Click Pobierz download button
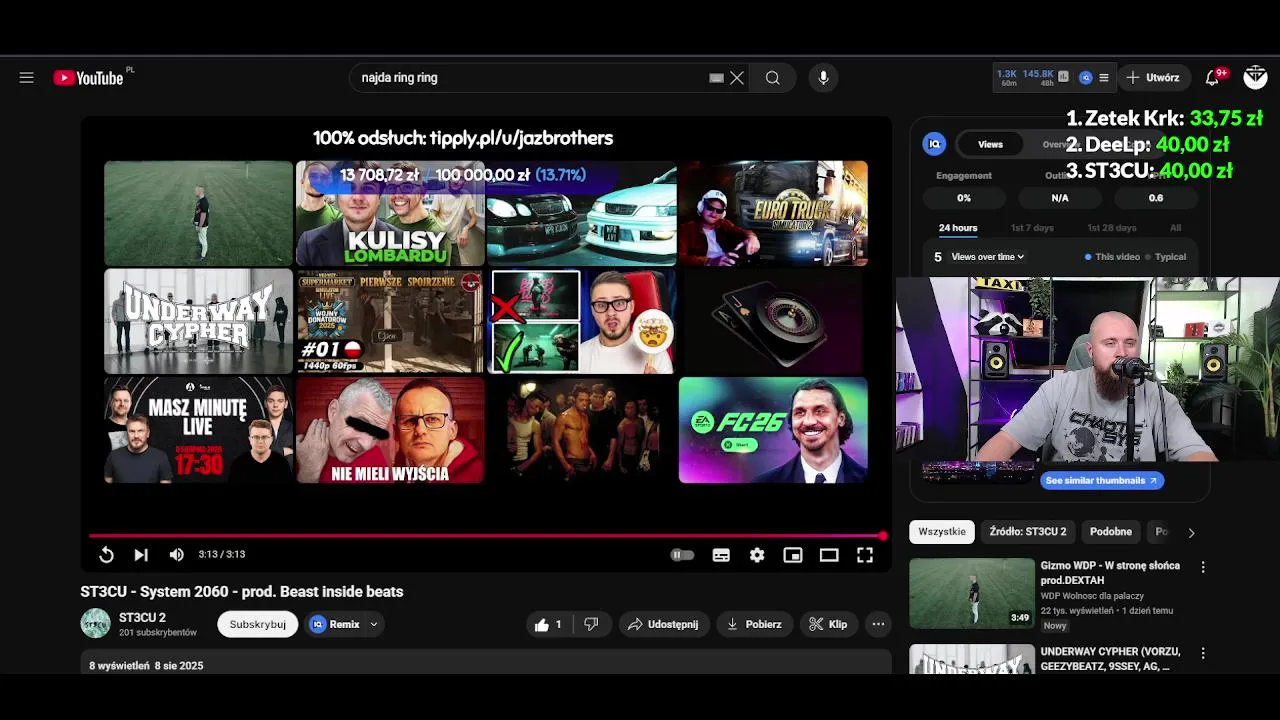The image size is (1280, 720). tap(754, 624)
